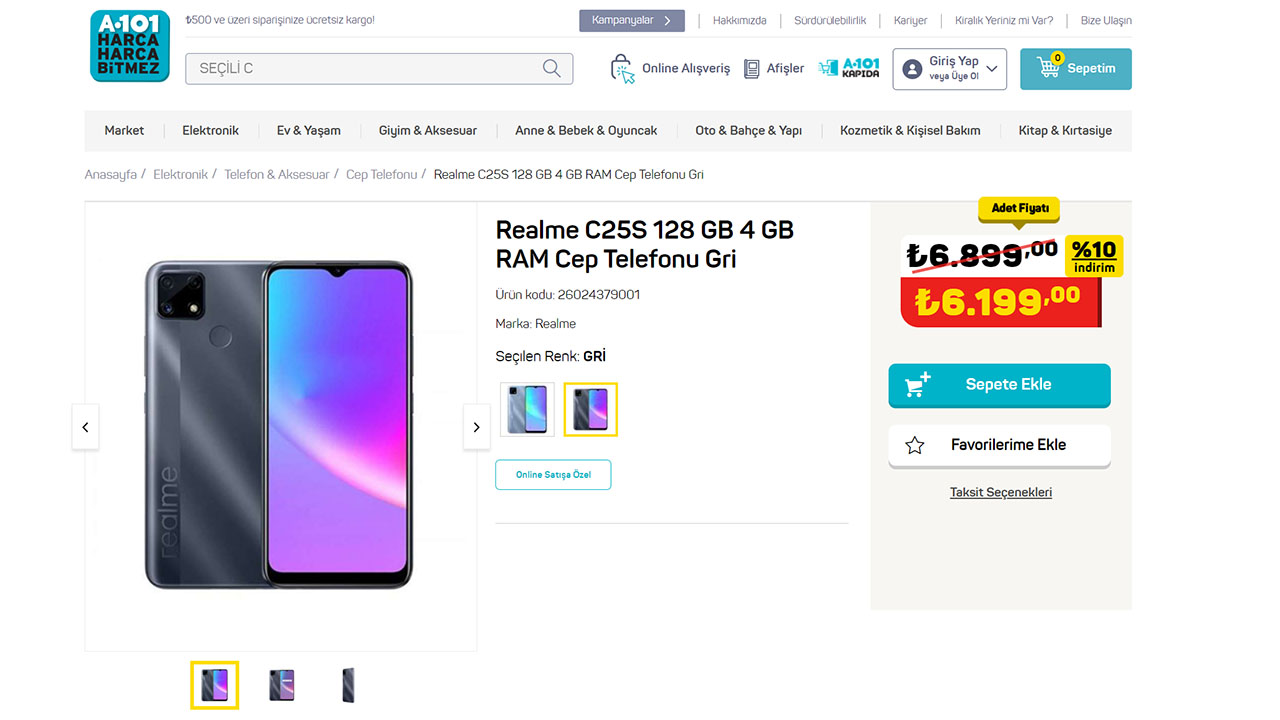Open the Afişler flyer icon
The image size is (1280, 720).
point(752,69)
